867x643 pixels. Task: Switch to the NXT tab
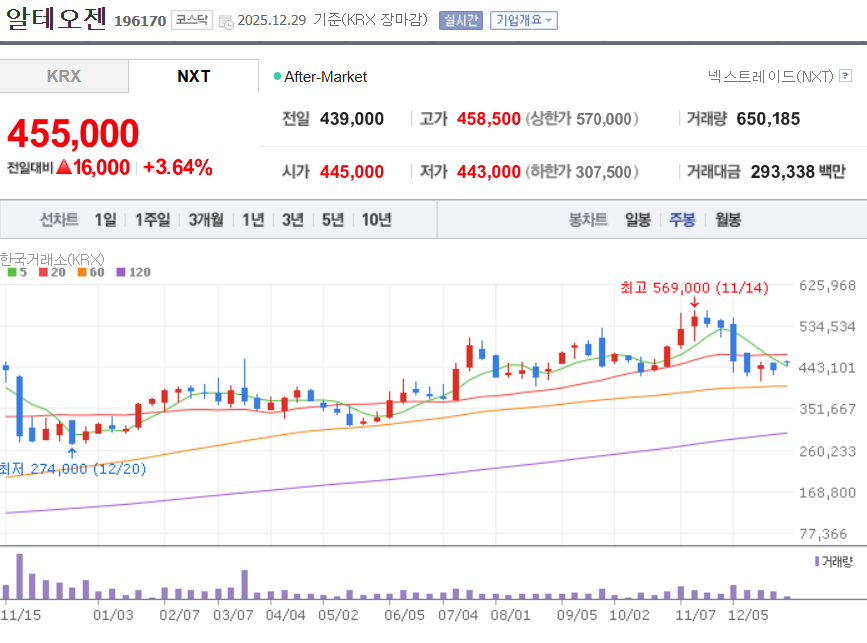click(x=194, y=76)
